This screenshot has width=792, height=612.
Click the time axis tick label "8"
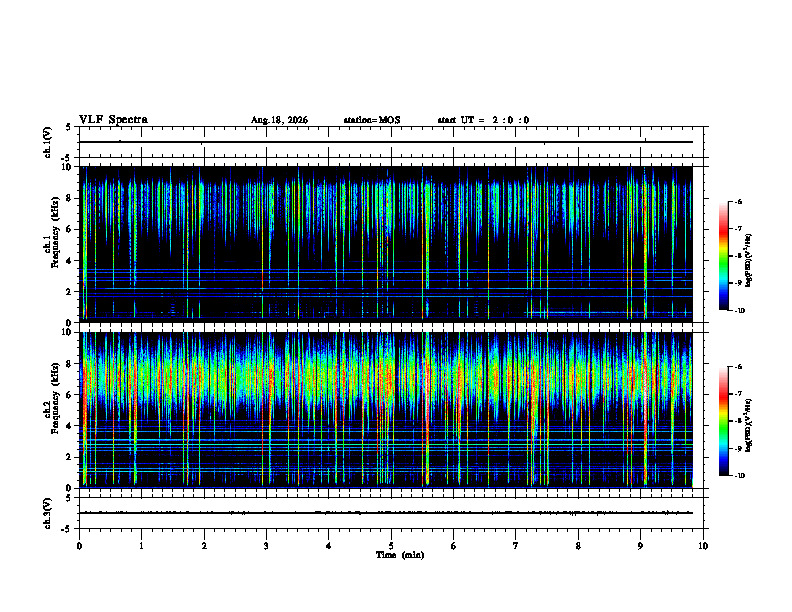coord(578,546)
